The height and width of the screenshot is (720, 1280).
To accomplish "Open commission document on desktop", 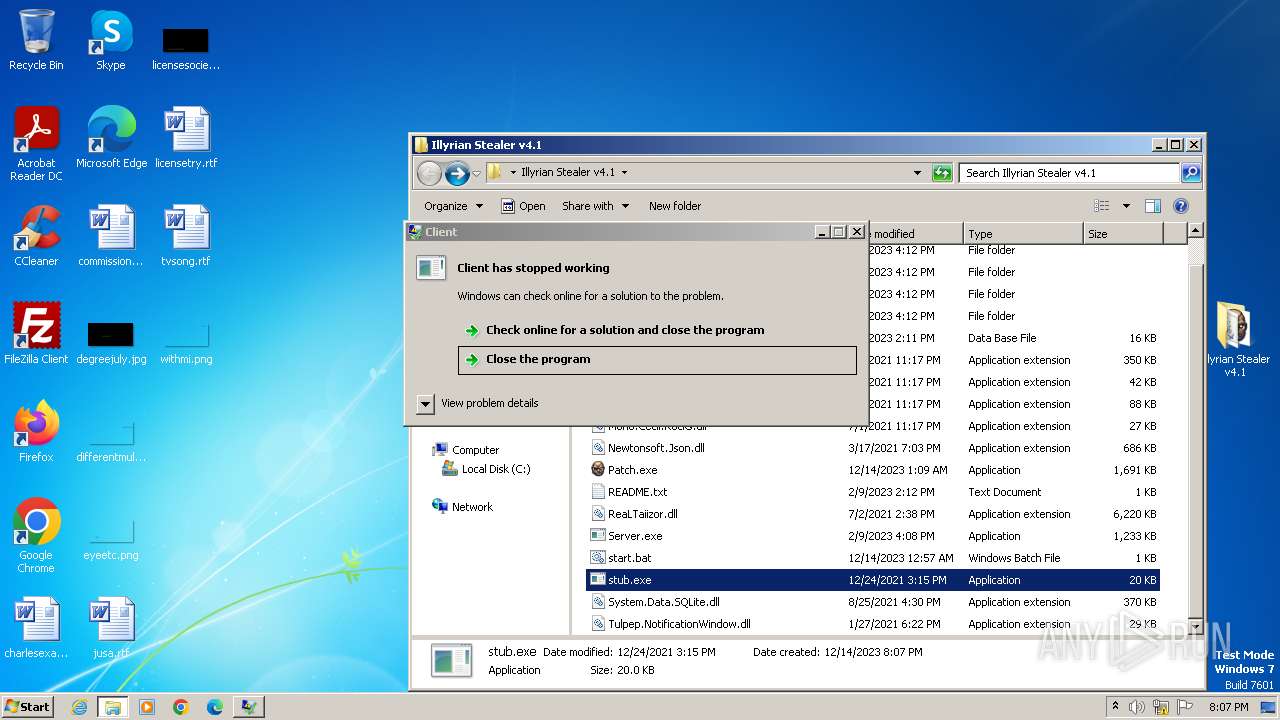I will [111, 236].
